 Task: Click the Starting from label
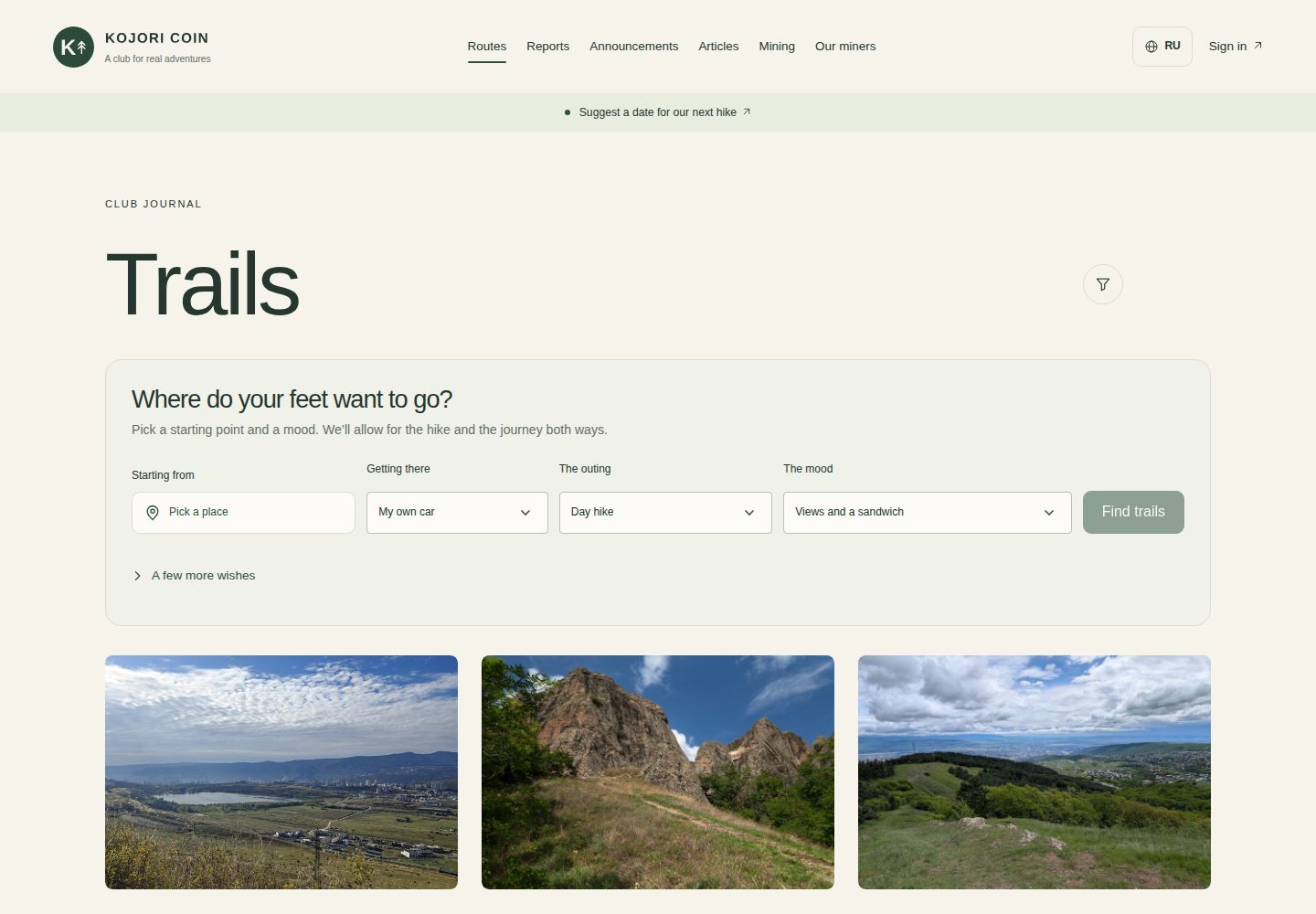click(x=163, y=475)
